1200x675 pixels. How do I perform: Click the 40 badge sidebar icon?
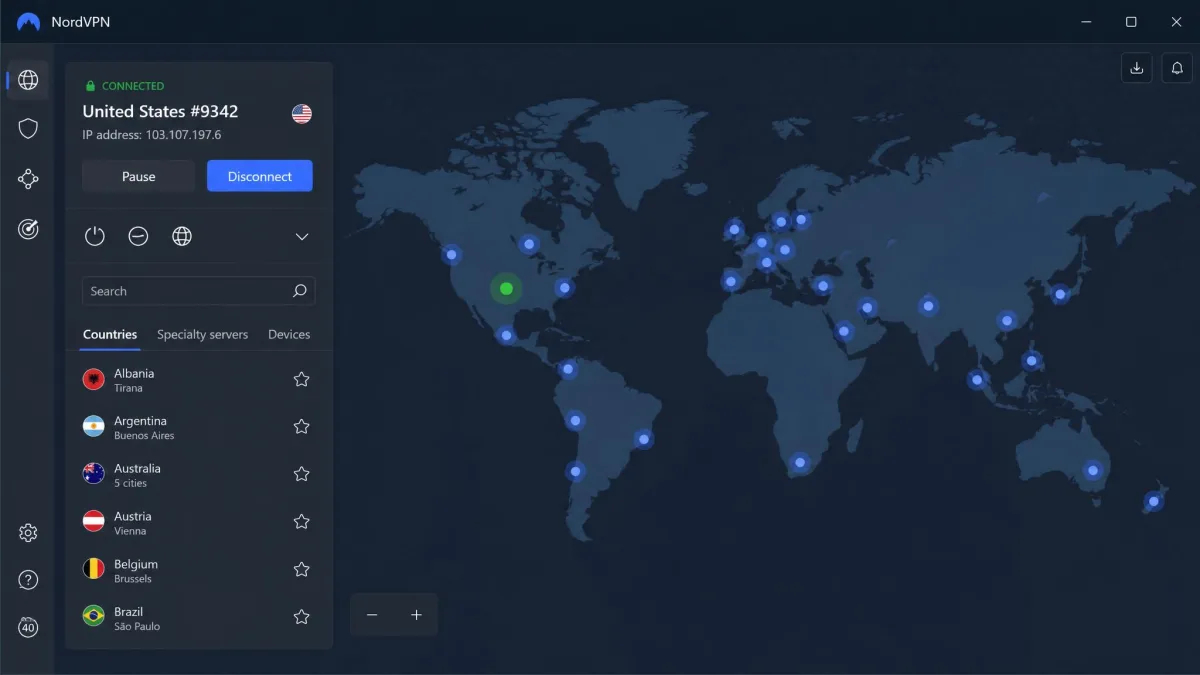click(x=28, y=628)
